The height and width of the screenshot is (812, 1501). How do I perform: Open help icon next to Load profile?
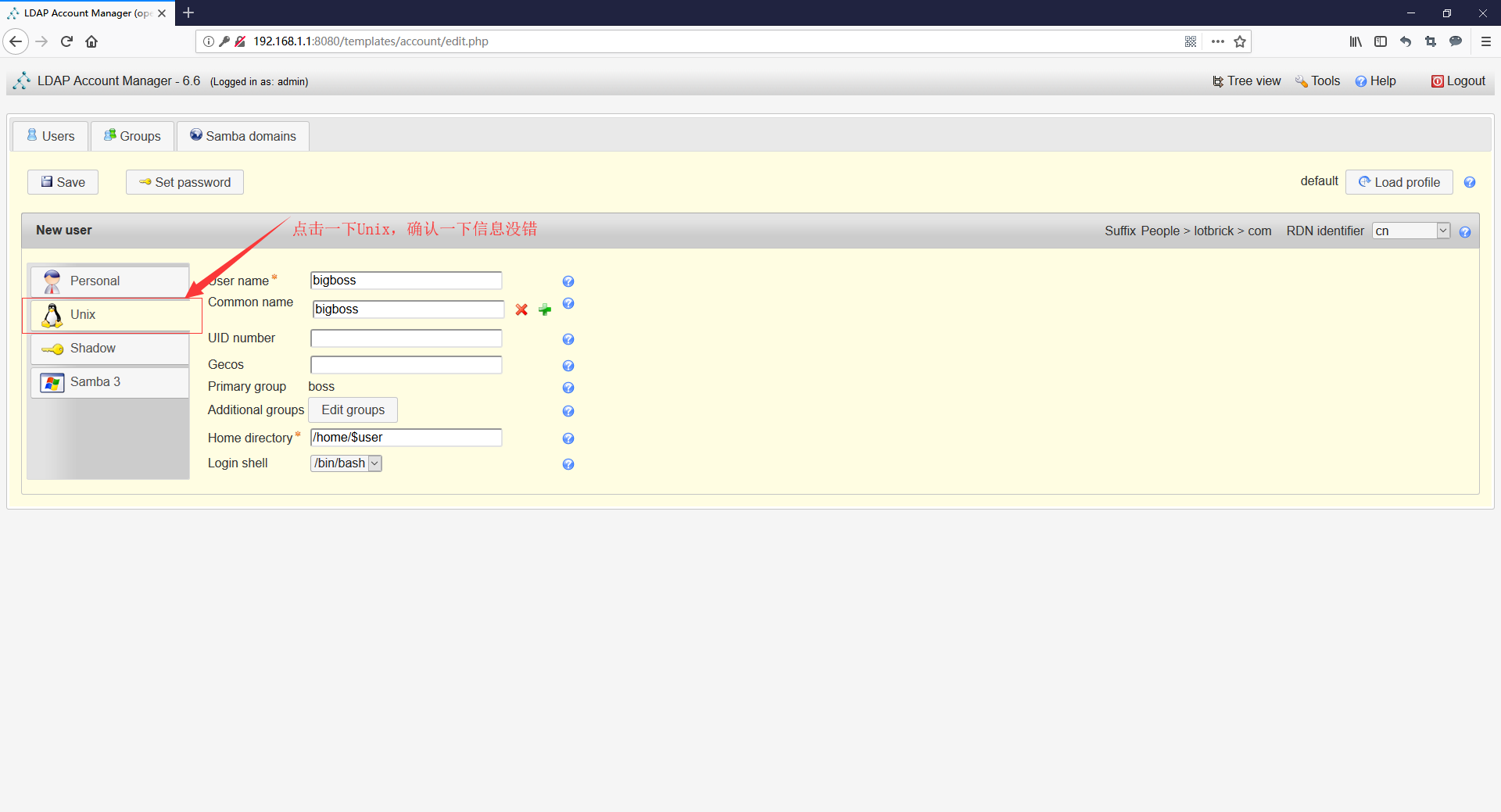tap(1470, 182)
